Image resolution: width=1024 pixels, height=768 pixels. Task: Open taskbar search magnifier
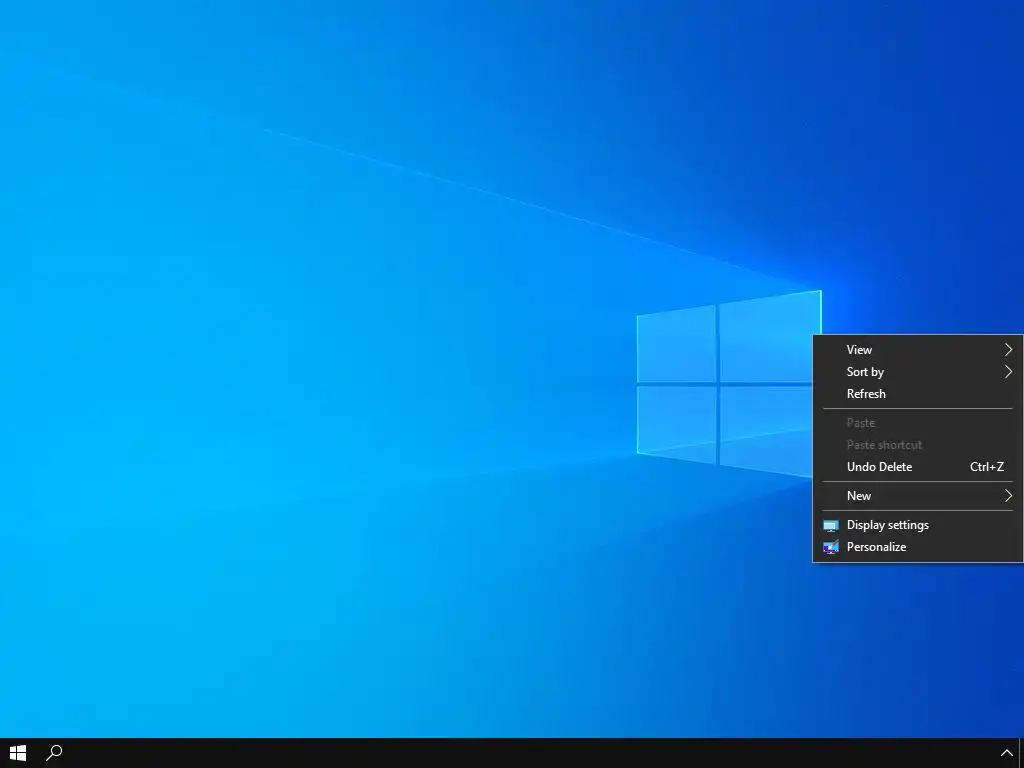coord(54,753)
